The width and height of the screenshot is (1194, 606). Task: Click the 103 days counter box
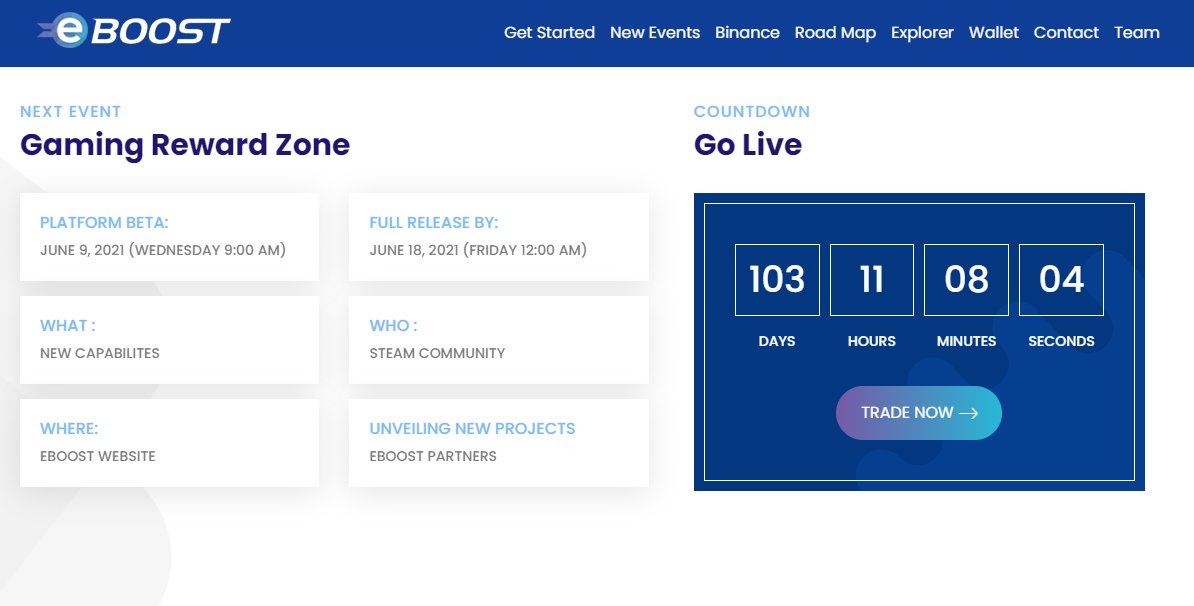[x=777, y=279]
